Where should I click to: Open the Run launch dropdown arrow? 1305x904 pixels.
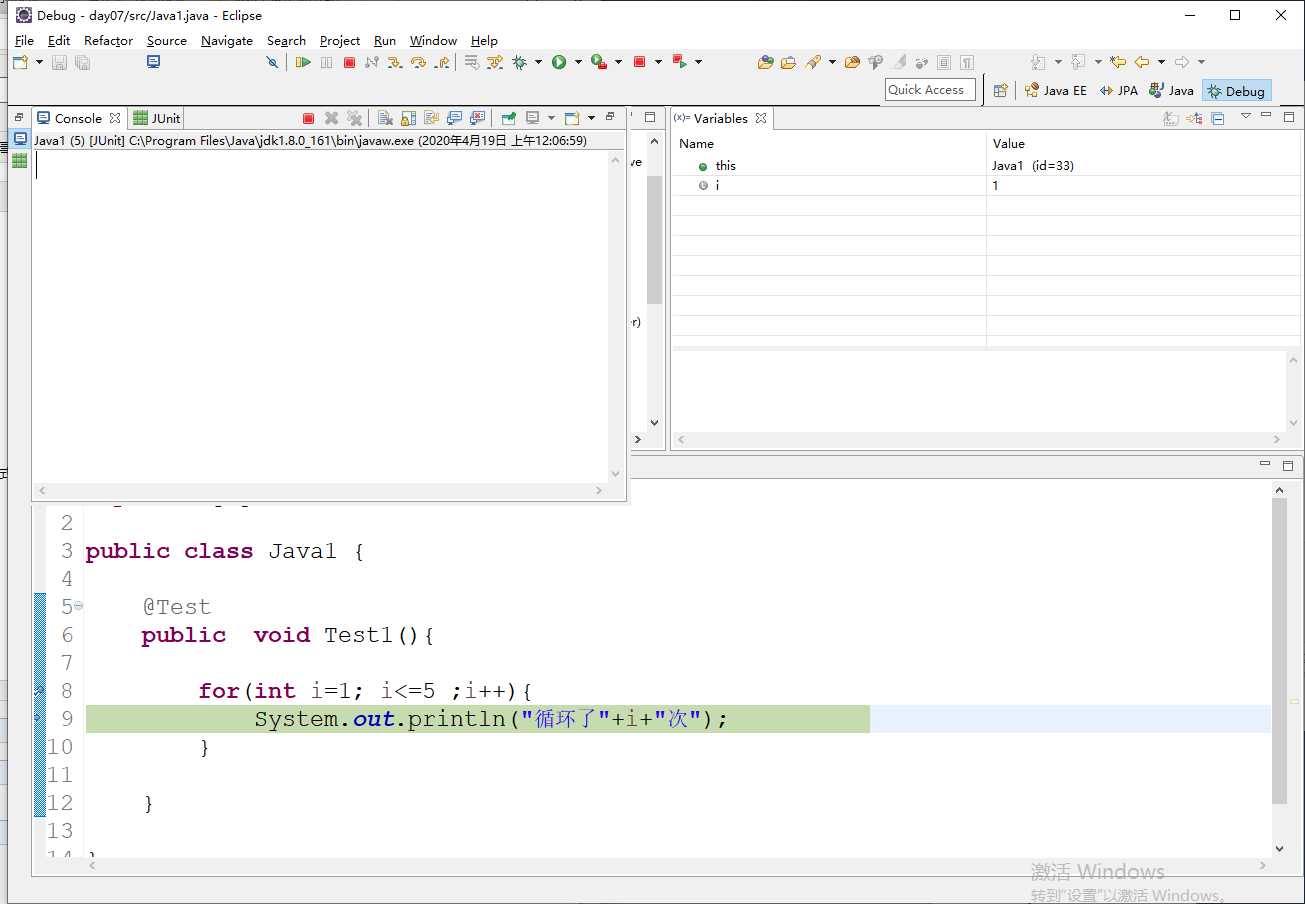tap(578, 62)
